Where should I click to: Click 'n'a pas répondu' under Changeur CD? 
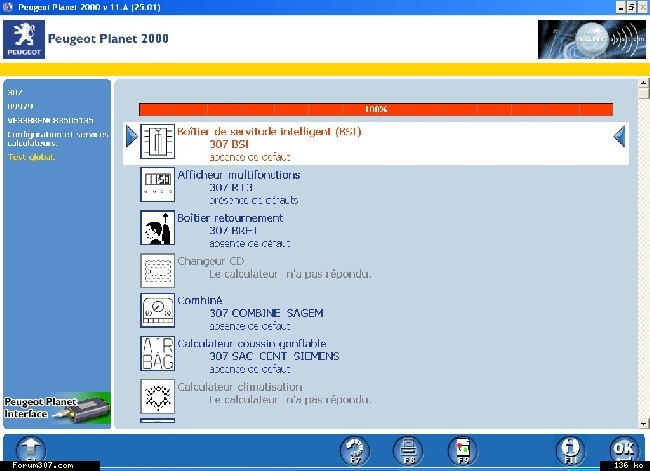point(328,274)
